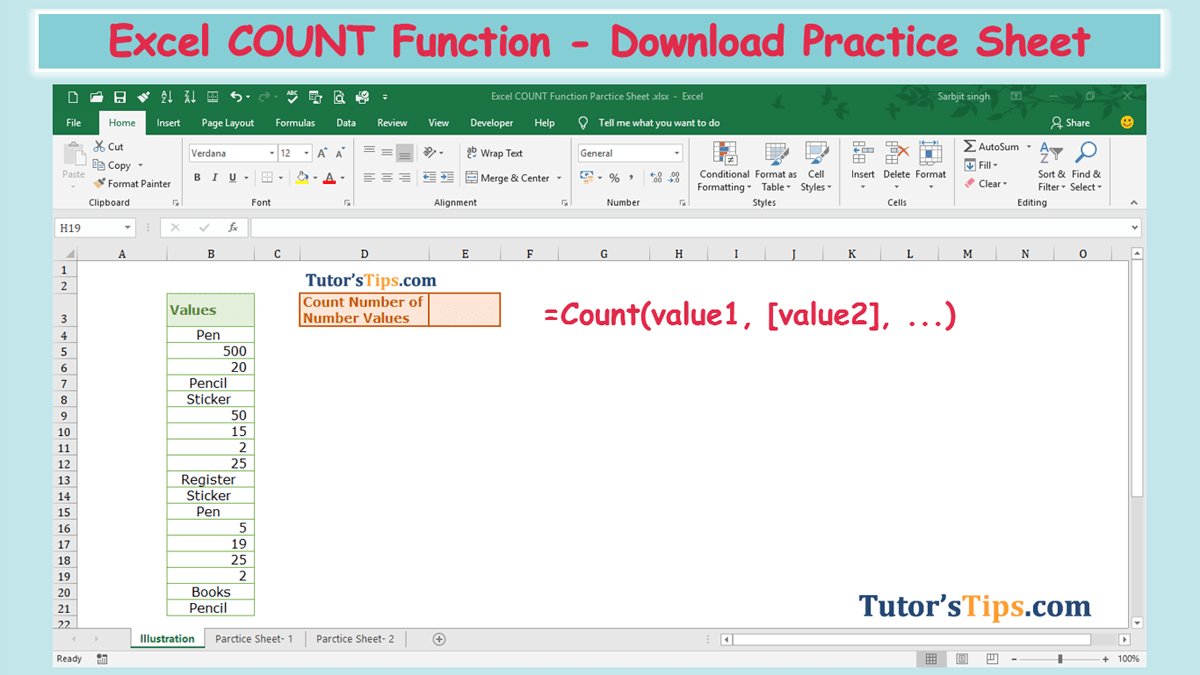
Task: Click the New workbook icon in Quick Access Toolbar
Action: coord(73,97)
